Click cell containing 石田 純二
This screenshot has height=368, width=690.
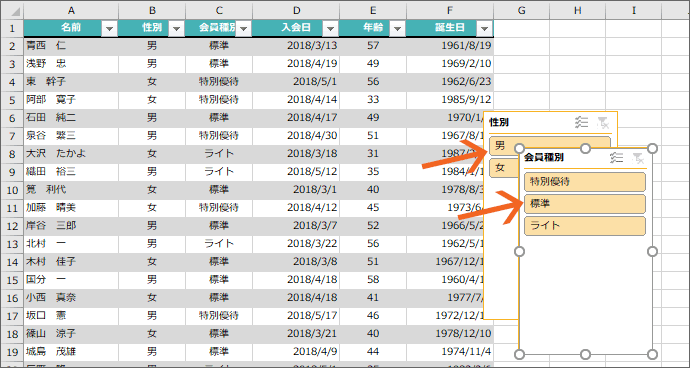pyautogui.click(x=71, y=118)
